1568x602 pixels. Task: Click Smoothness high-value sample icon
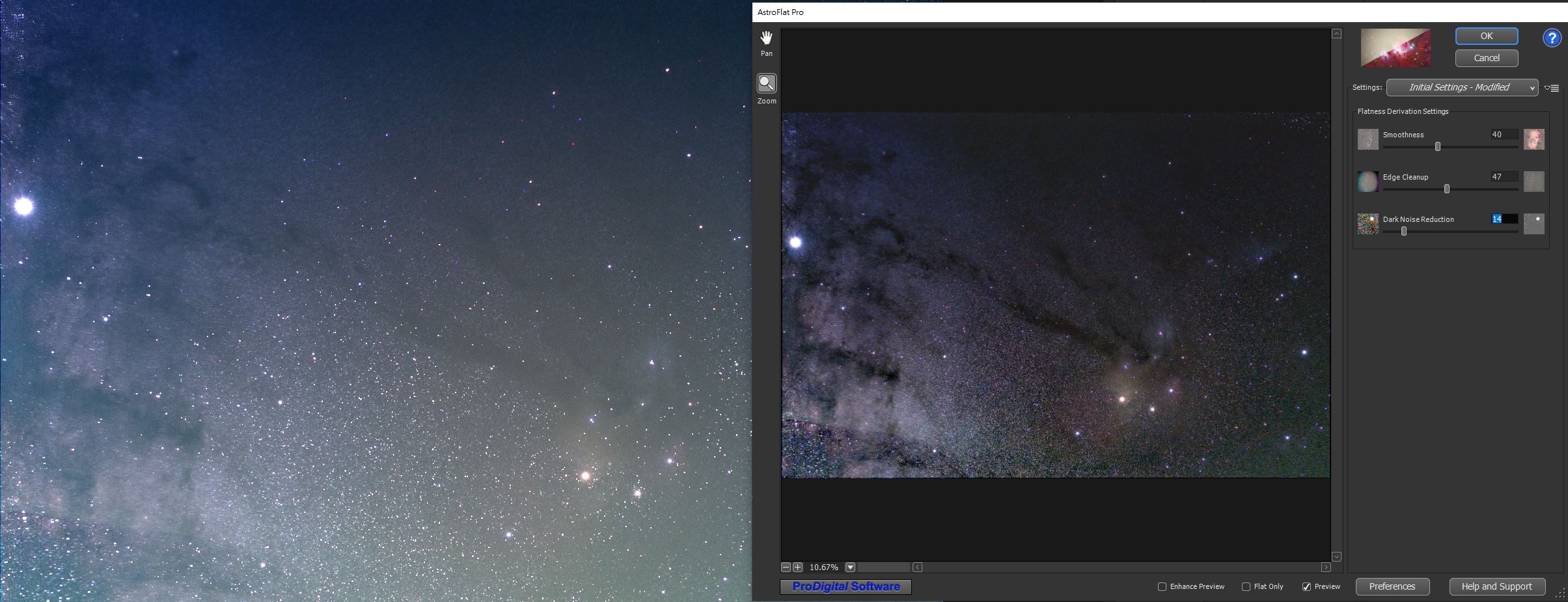1534,139
